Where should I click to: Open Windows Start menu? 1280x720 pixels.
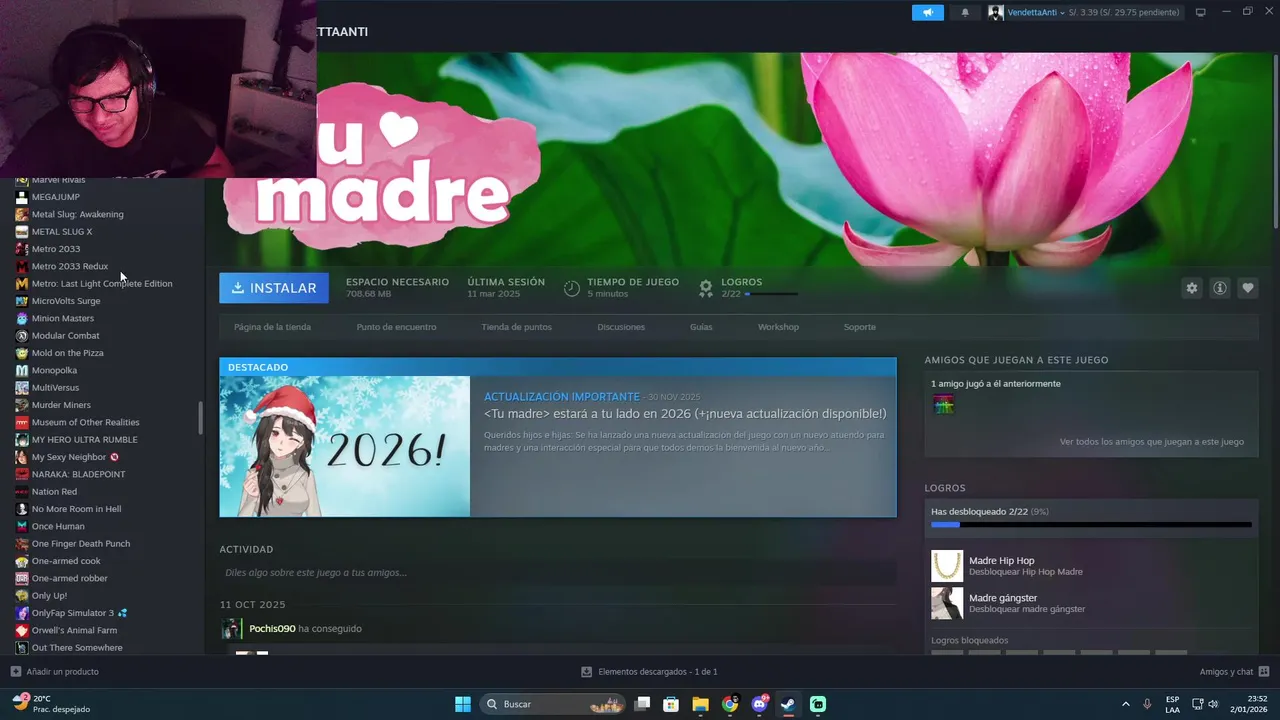pos(463,704)
